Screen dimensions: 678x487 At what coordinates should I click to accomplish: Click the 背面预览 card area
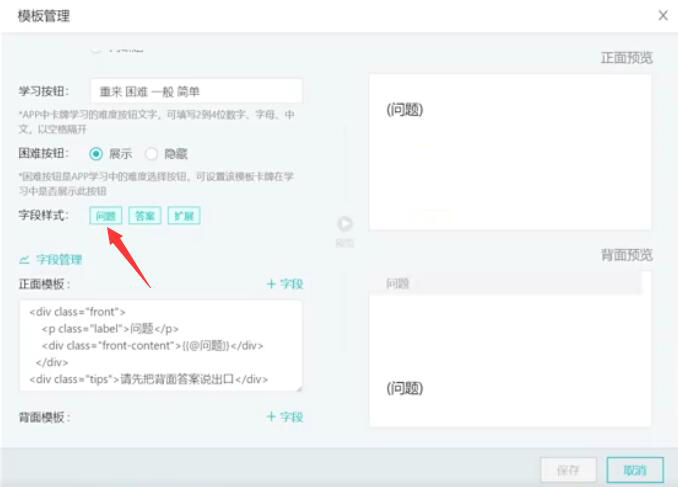(510, 349)
